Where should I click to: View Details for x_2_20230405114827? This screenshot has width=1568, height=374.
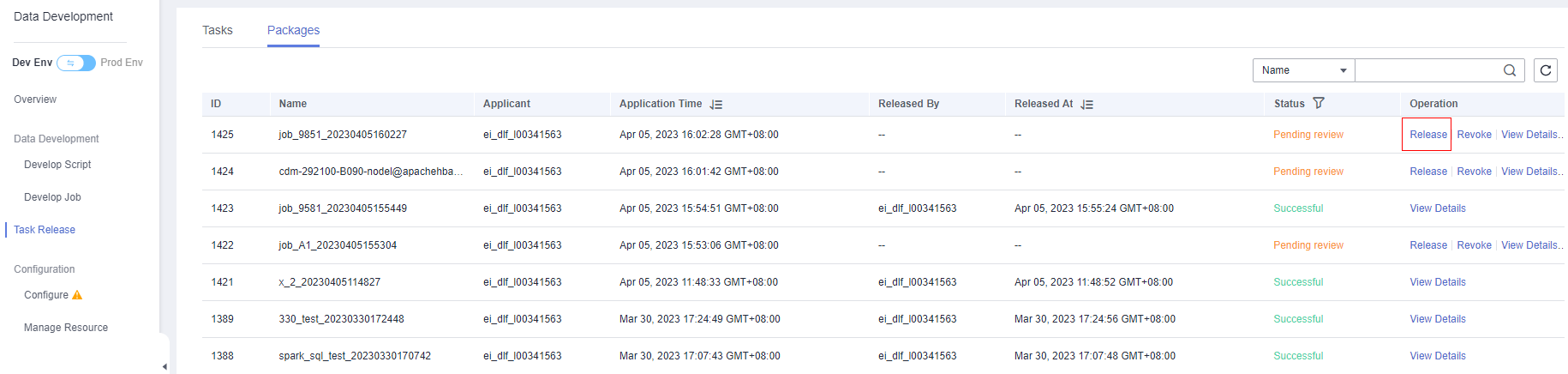click(x=1438, y=282)
